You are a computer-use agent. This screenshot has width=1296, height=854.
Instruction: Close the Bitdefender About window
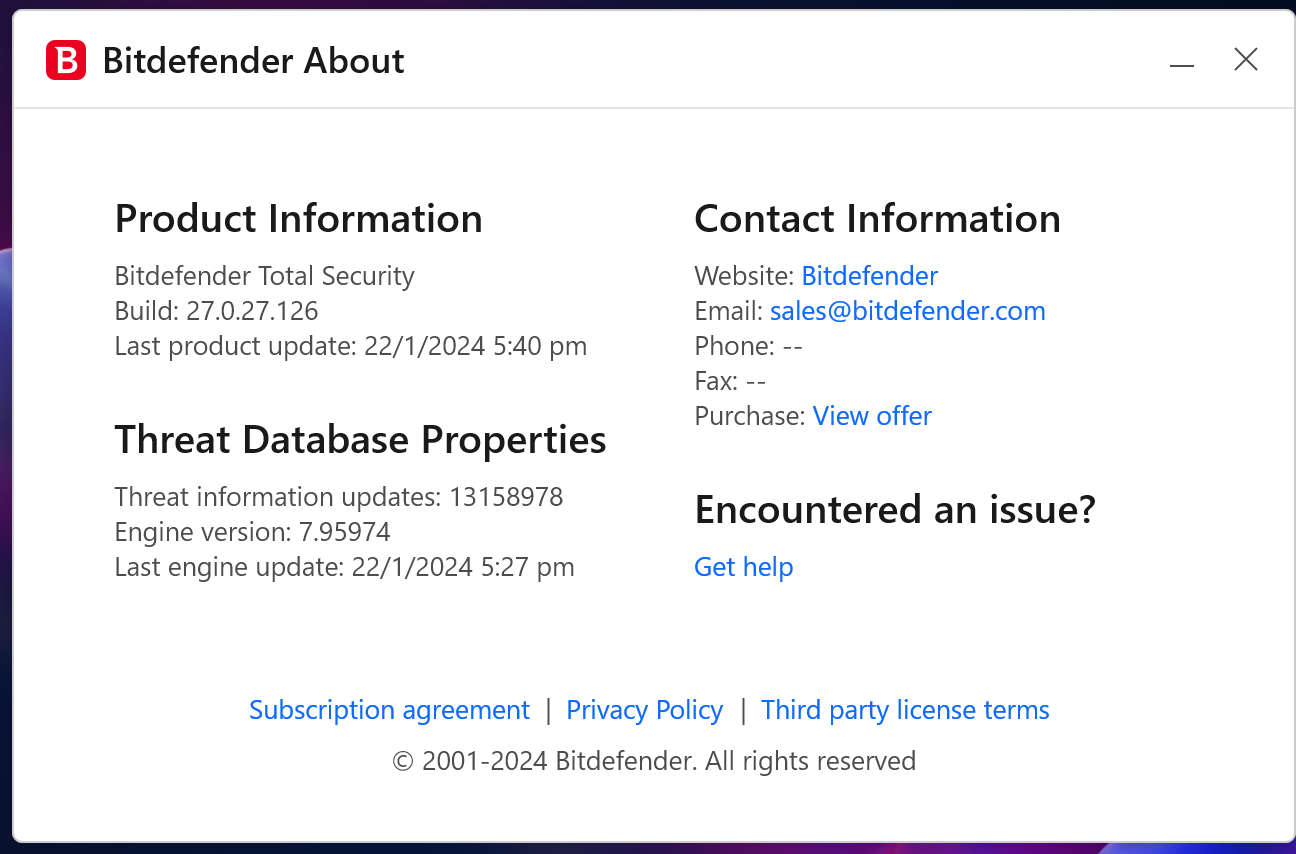tap(1245, 60)
